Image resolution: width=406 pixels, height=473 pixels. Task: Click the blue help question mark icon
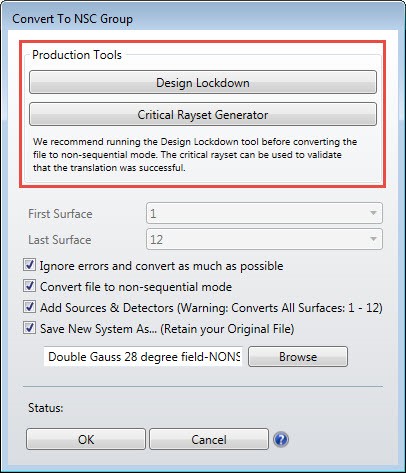(x=281, y=439)
